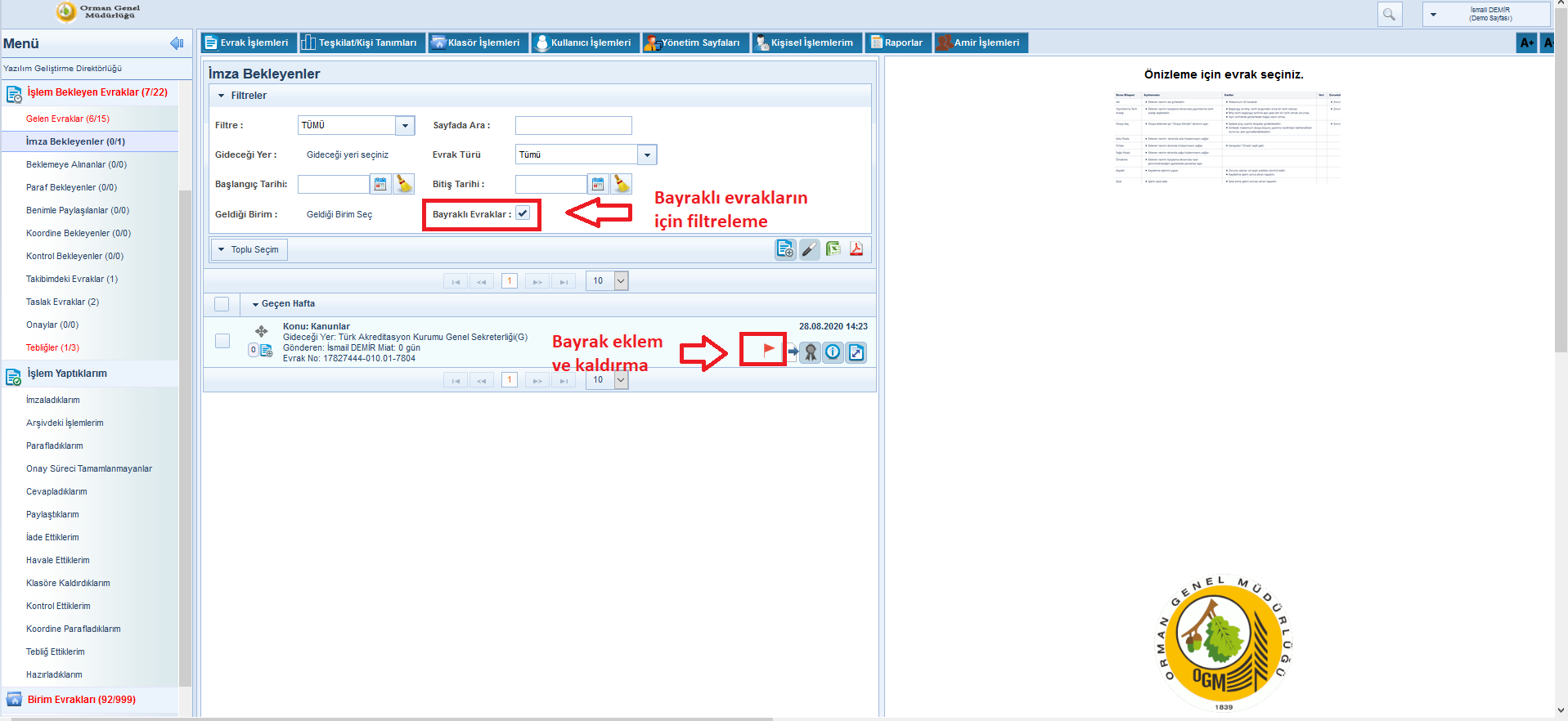This screenshot has width=1568, height=721.
Task: Tick the select-all checkbox beside Geçen Hafta
Action: click(x=222, y=304)
